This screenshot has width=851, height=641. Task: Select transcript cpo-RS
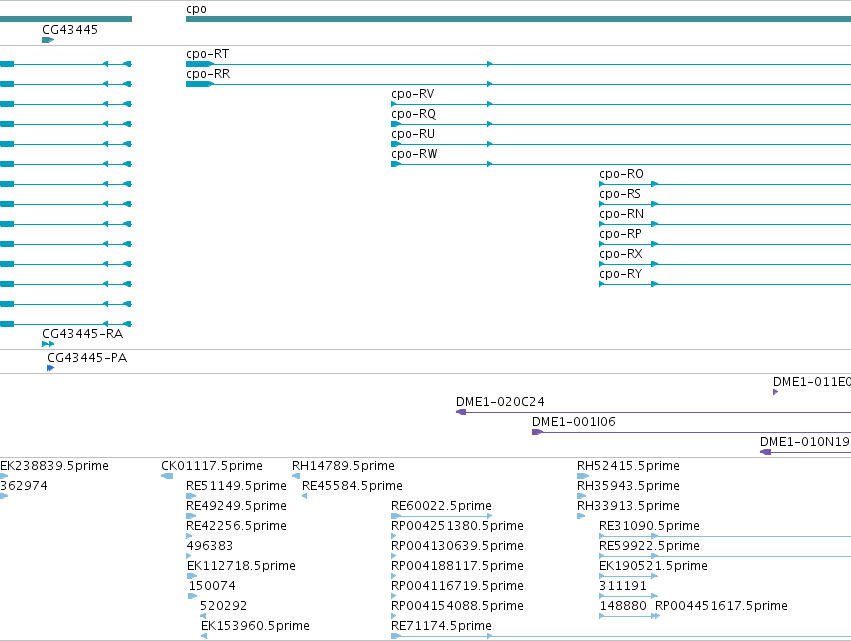(620, 194)
